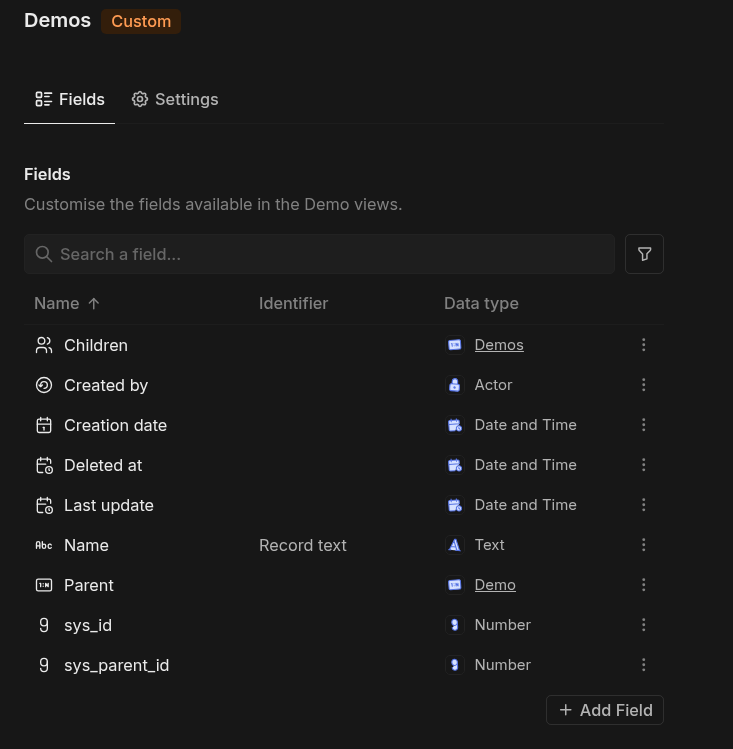Screen dimensions: 733x749
Task: Follow the Demos data type link
Action: tap(499, 345)
